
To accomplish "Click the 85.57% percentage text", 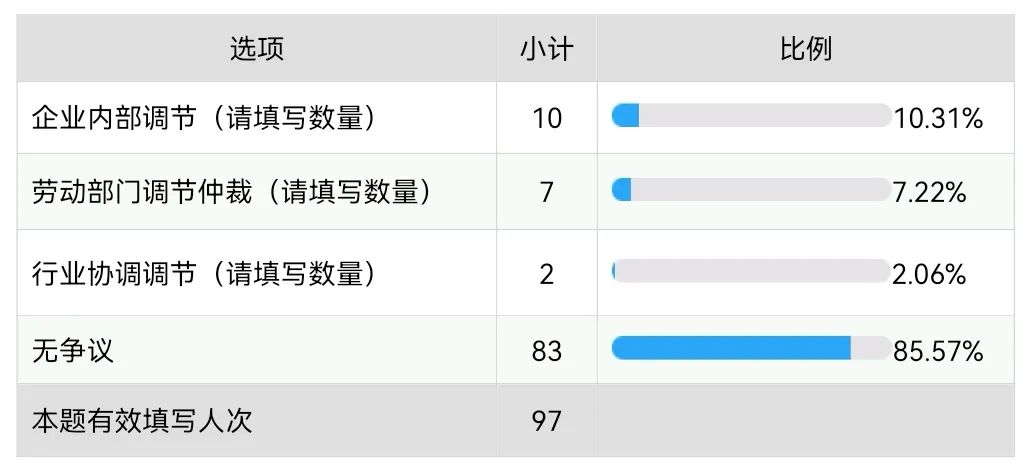I will pyautogui.click(x=939, y=351).
